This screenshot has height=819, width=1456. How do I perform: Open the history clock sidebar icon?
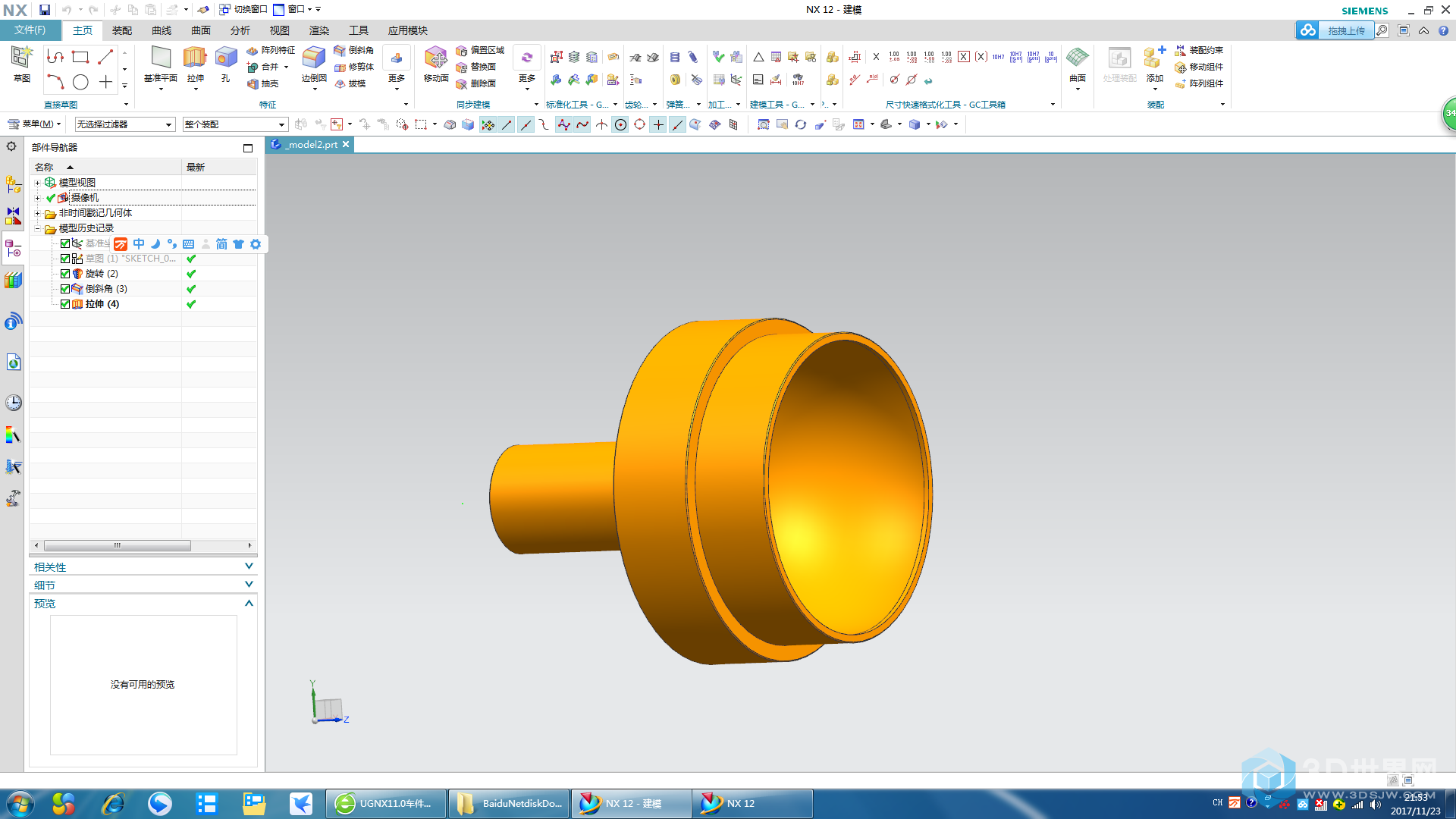coord(13,403)
